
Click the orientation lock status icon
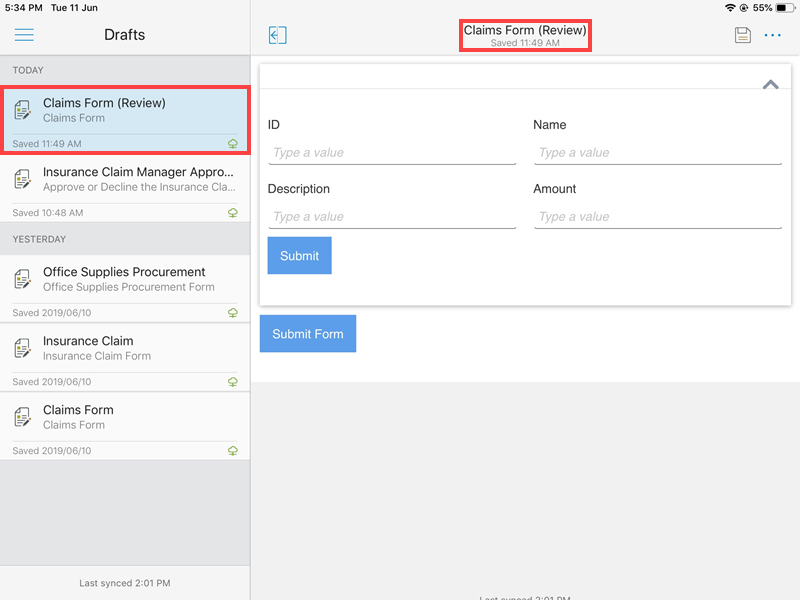tap(744, 8)
